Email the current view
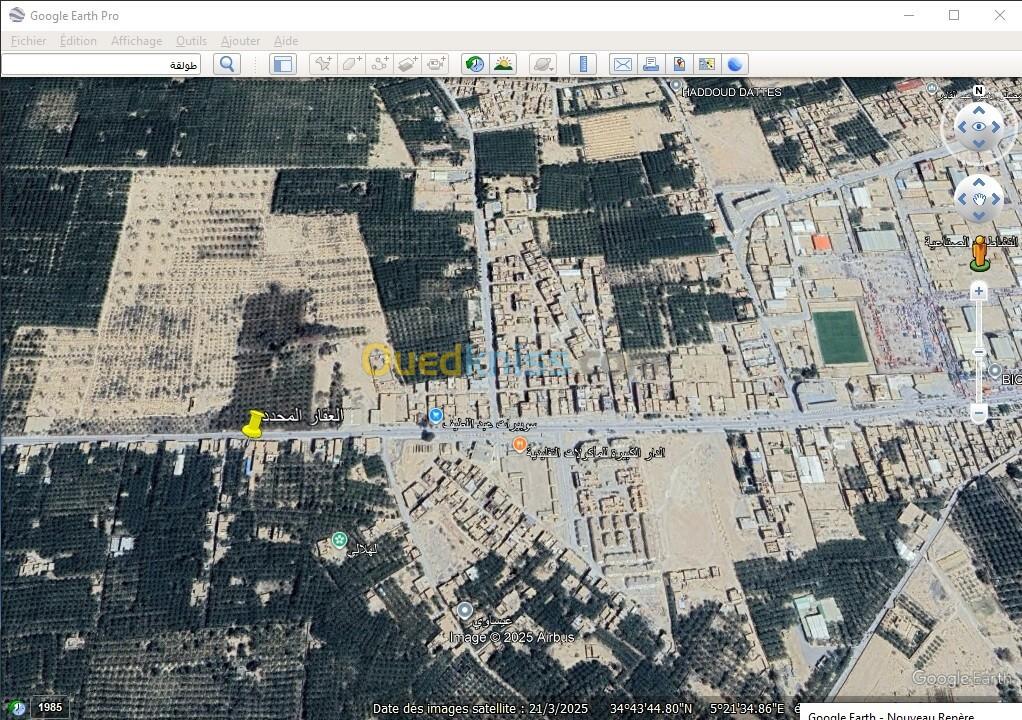Image resolution: width=1022 pixels, height=720 pixels. click(x=622, y=64)
